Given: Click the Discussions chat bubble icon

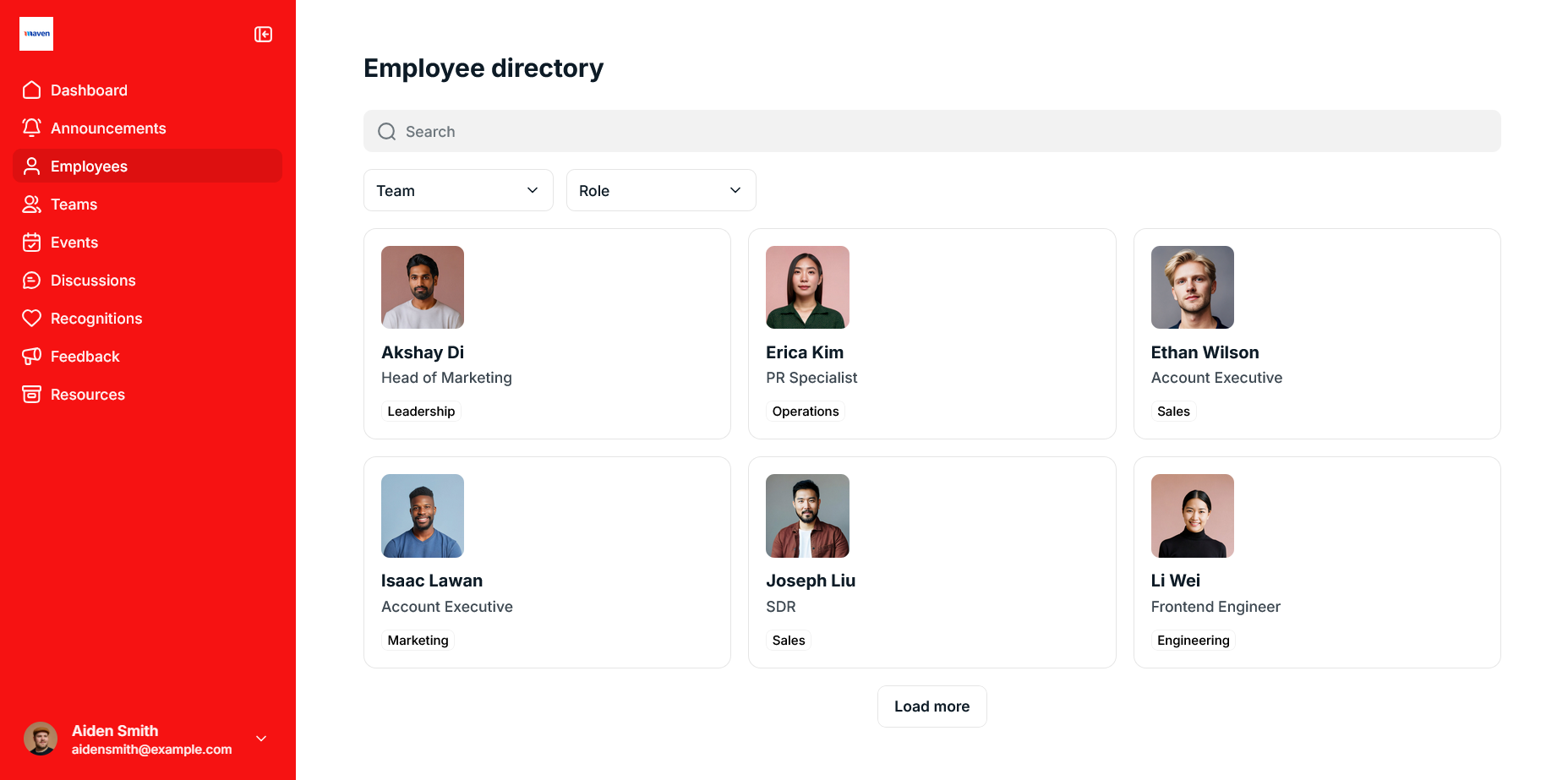Looking at the screenshot, I should point(32,281).
